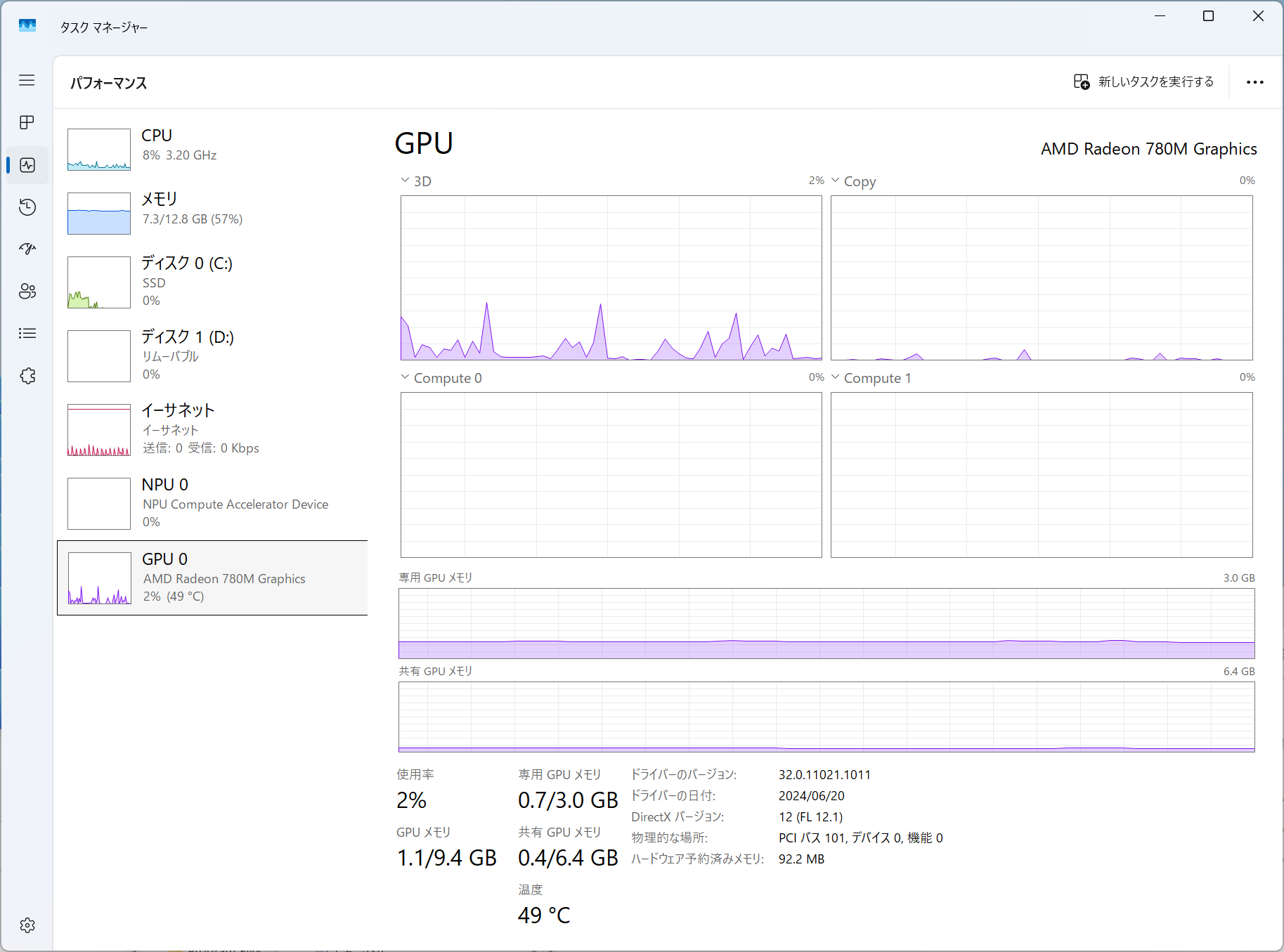Open the Details list page icon
The image size is (1284, 952).
(x=27, y=334)
